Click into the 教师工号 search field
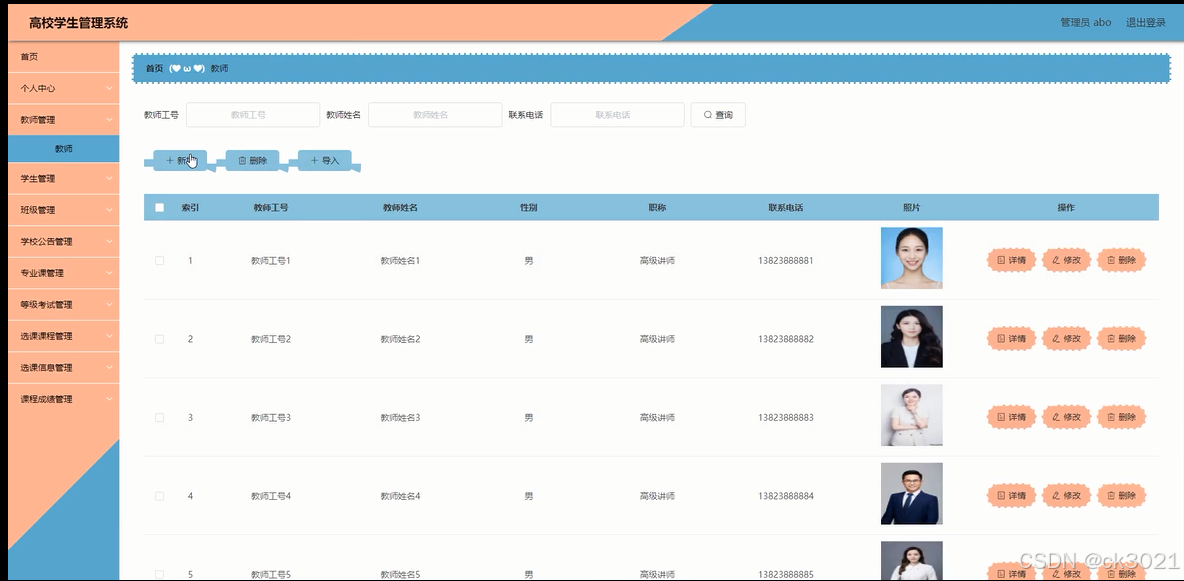This screenshot has height=581, width=1184. (253, 115)
